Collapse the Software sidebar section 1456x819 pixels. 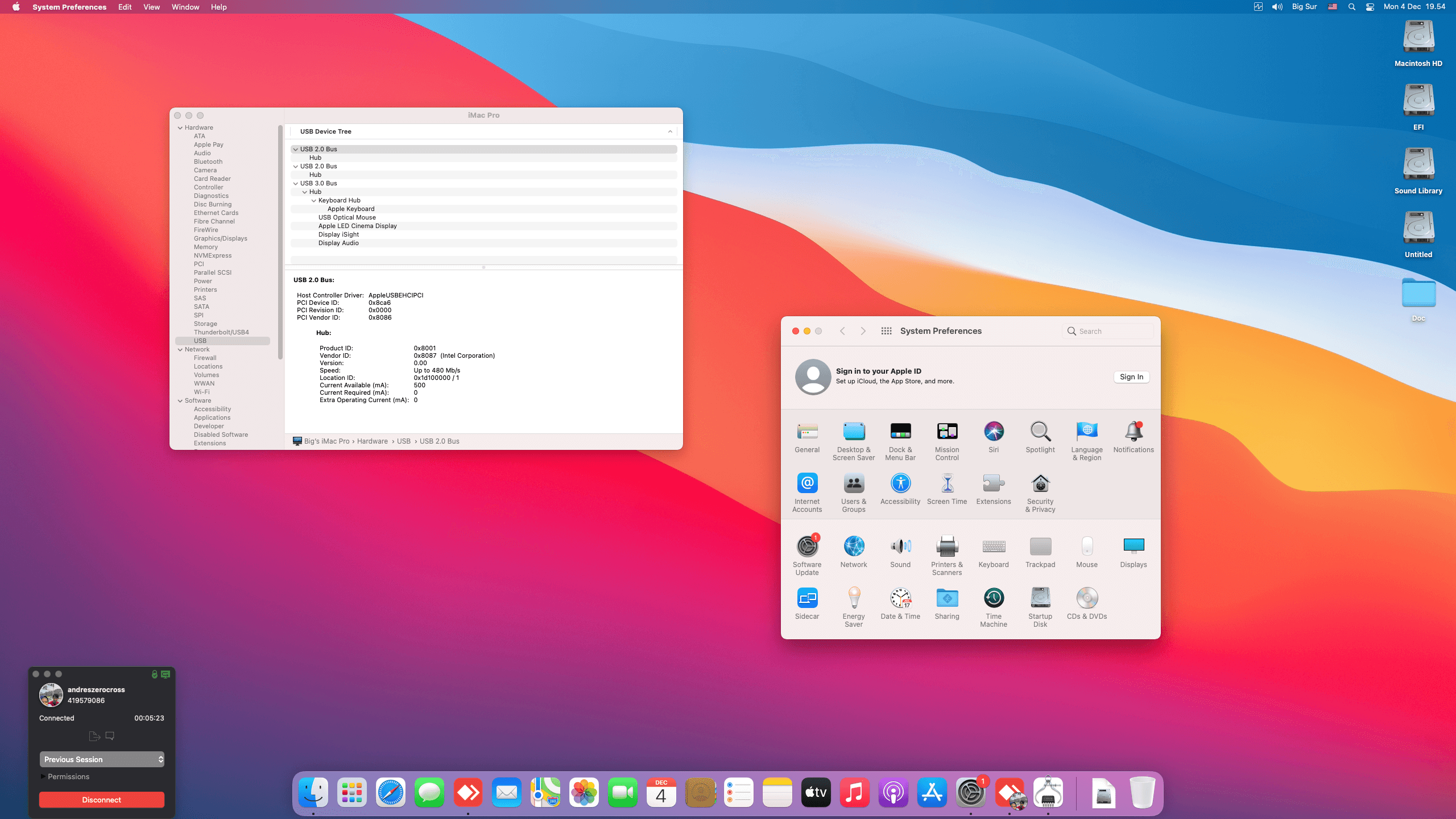tap(180, 401)
